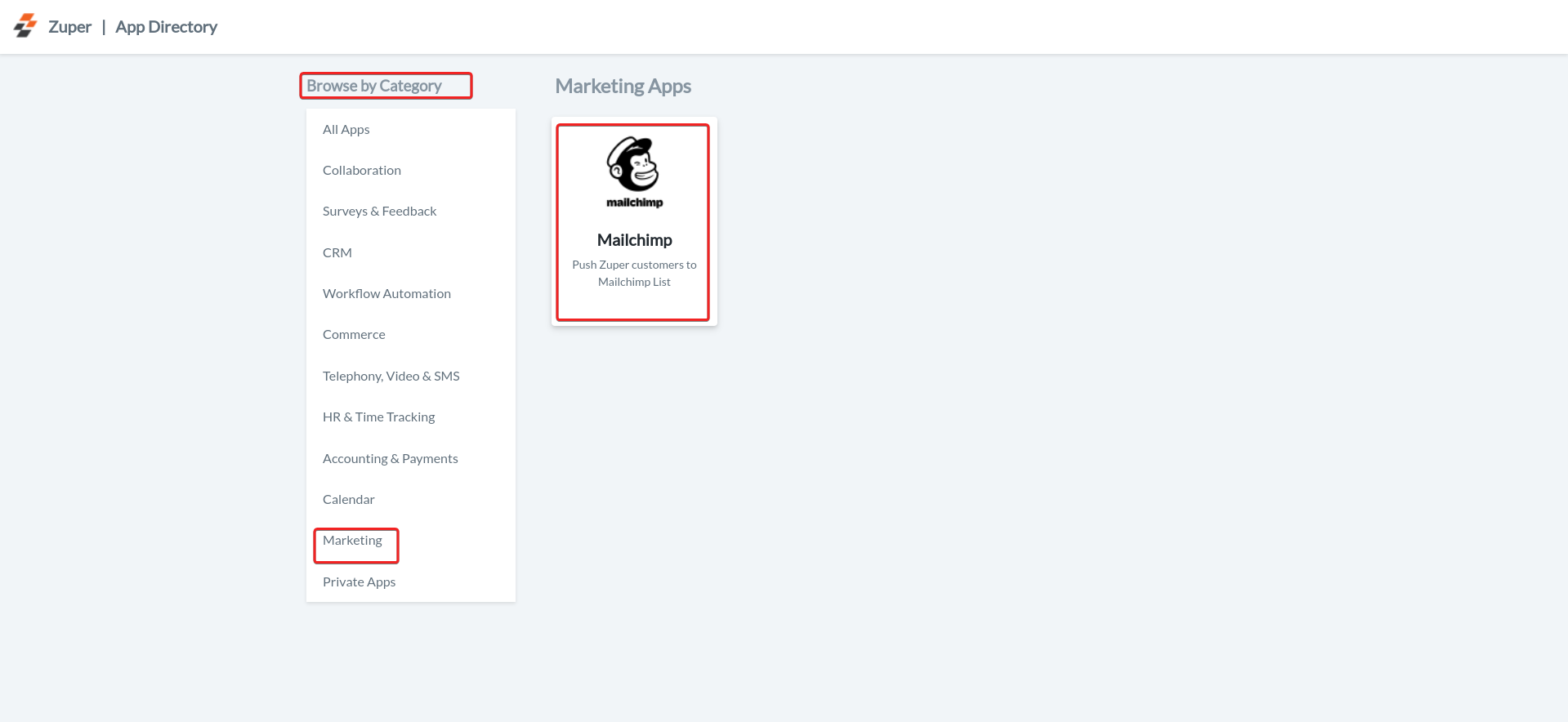
Task: Open the Zuper home link
Action: coord(69,27)
